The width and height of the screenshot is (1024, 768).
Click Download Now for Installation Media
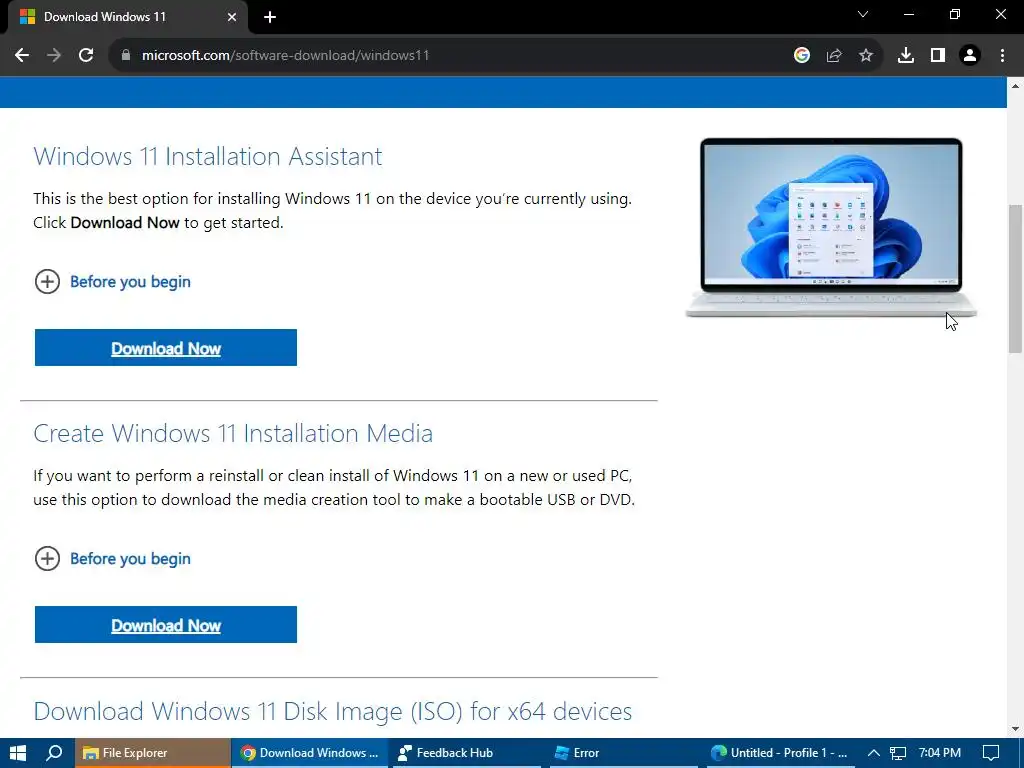coord(166,624)
